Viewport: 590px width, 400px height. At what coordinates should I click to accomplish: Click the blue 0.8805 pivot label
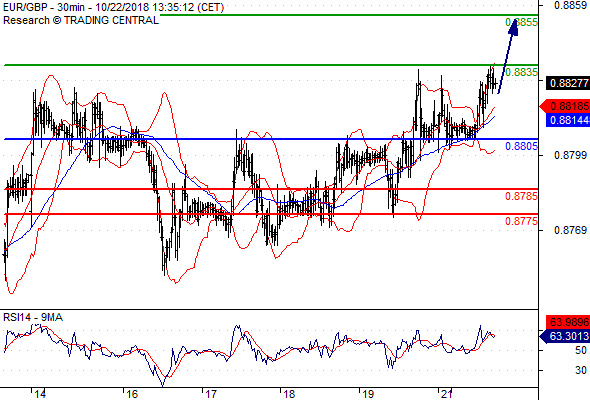pyautogui.click(x=521, y=146)
